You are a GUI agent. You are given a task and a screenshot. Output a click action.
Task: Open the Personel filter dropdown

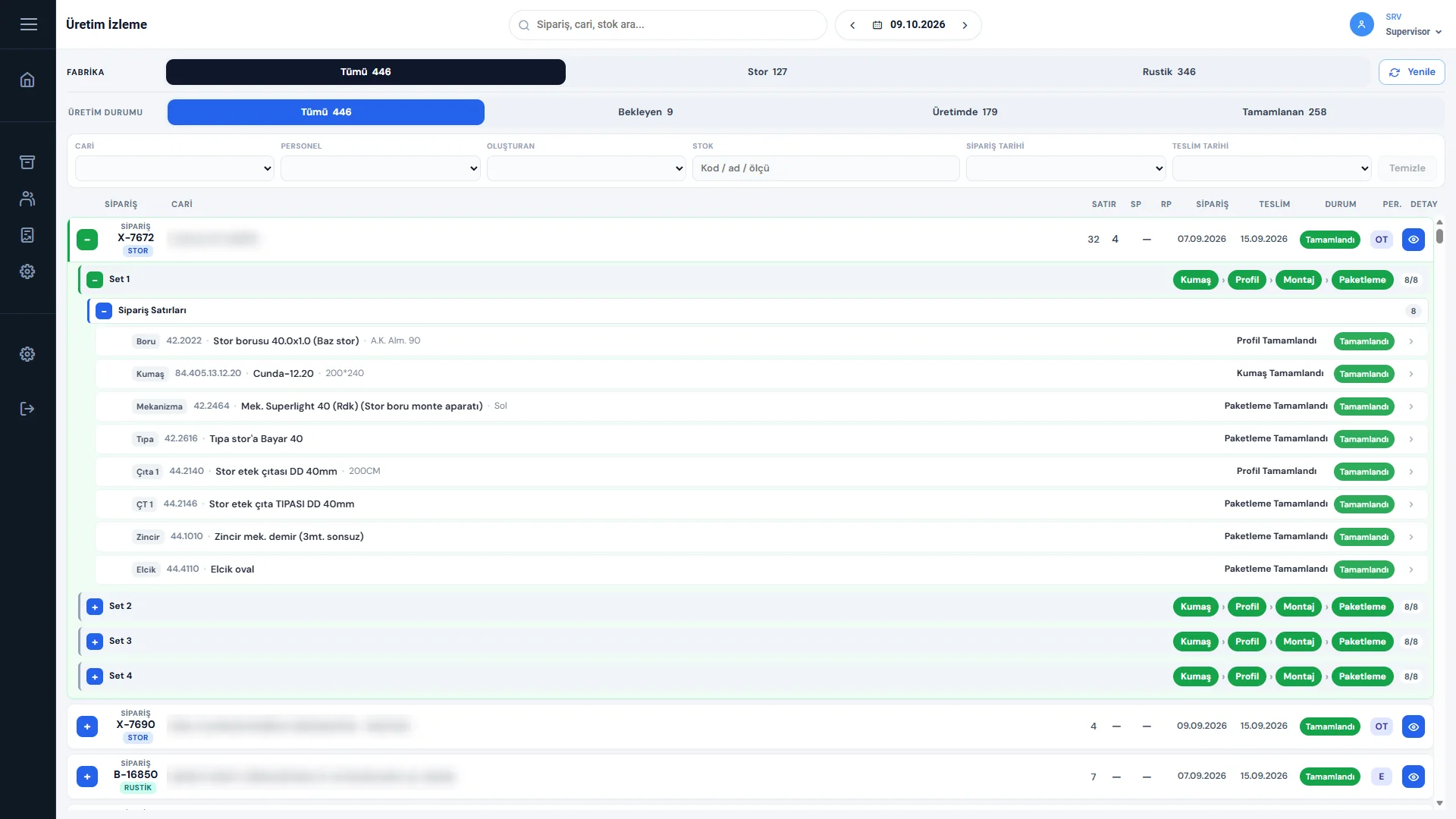[380, 168]
